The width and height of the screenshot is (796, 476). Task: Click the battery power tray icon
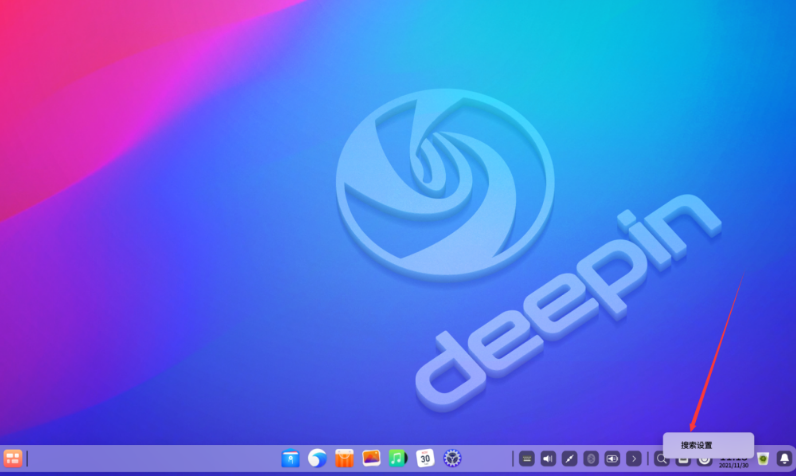coord(612,459)
